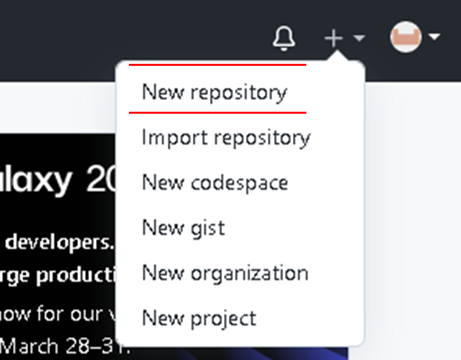461x360 pixels.
Task: Open the user avatar profile picture
Action: [x=406, y=37]
